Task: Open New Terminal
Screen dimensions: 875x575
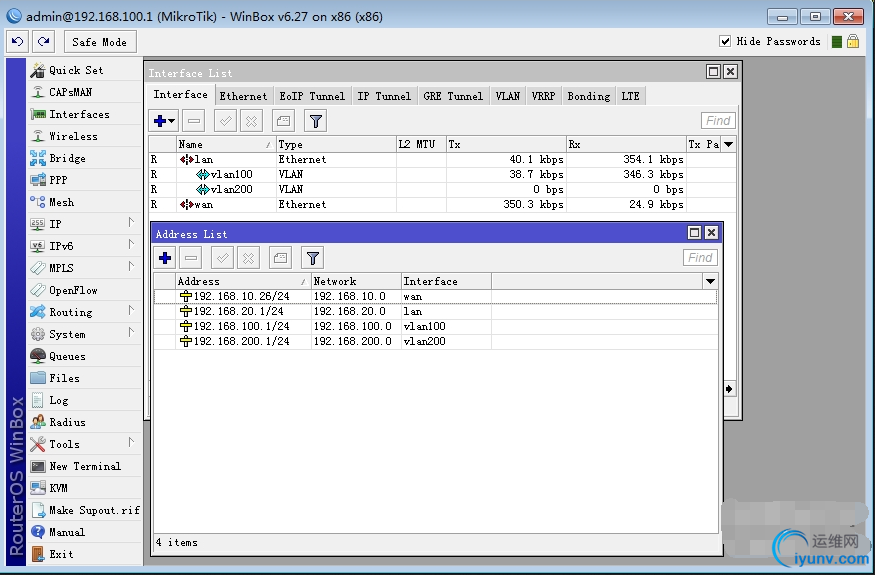Action: [85, 466]
